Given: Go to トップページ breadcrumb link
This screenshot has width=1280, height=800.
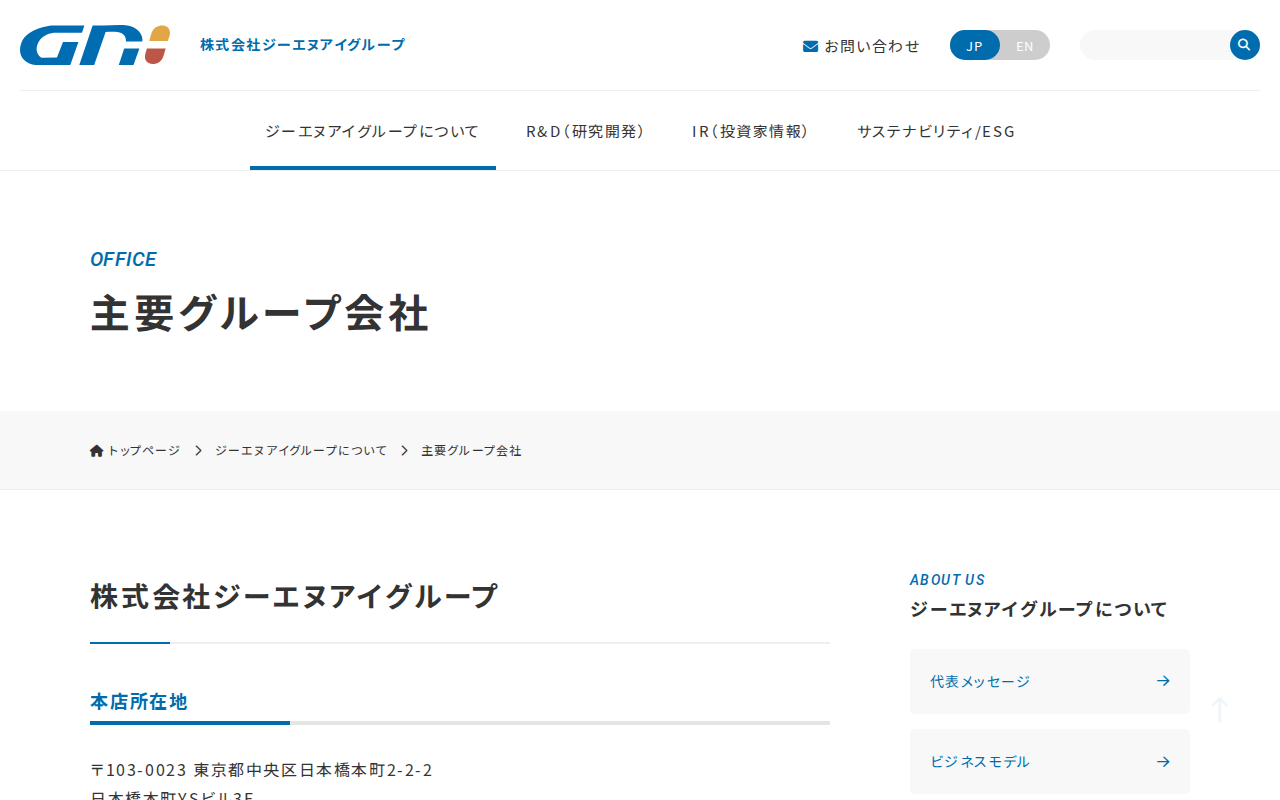Looking at the screenshot, I should (144, 451).
